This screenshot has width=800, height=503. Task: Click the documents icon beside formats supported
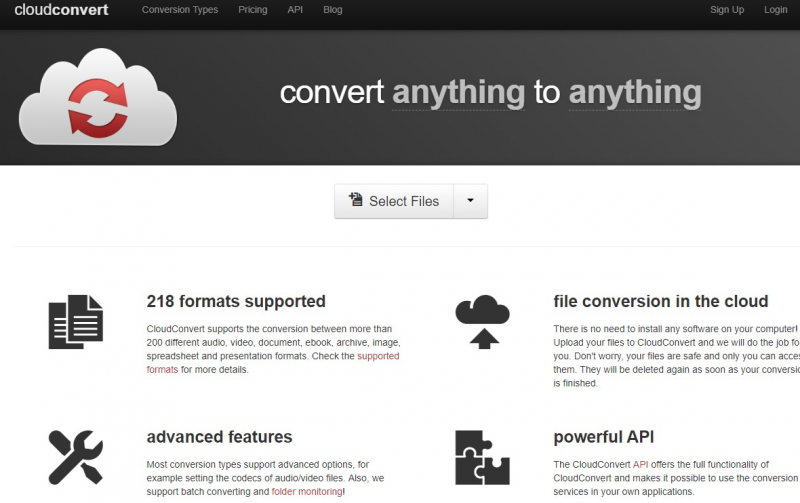pos(76,322)
